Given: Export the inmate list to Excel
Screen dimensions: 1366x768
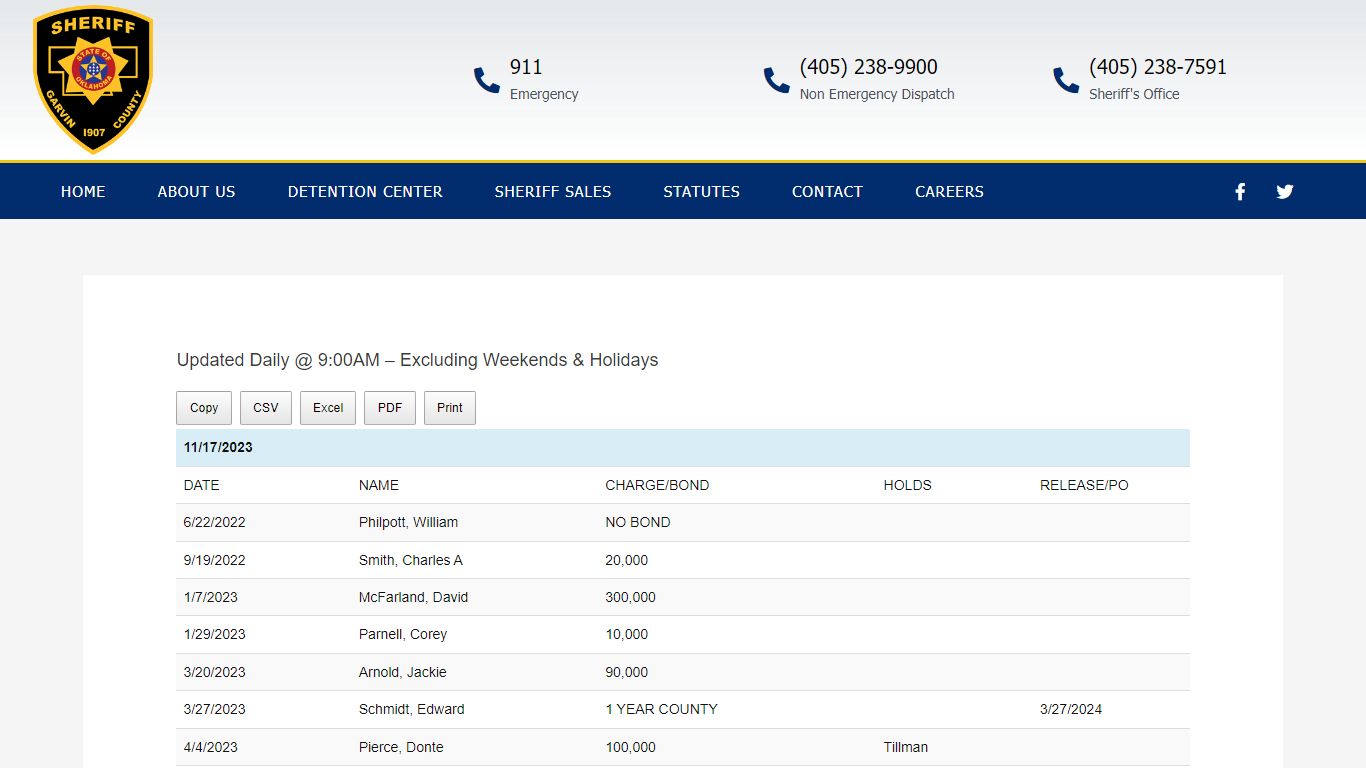Looking at the screenshot, I should (328, 408).
